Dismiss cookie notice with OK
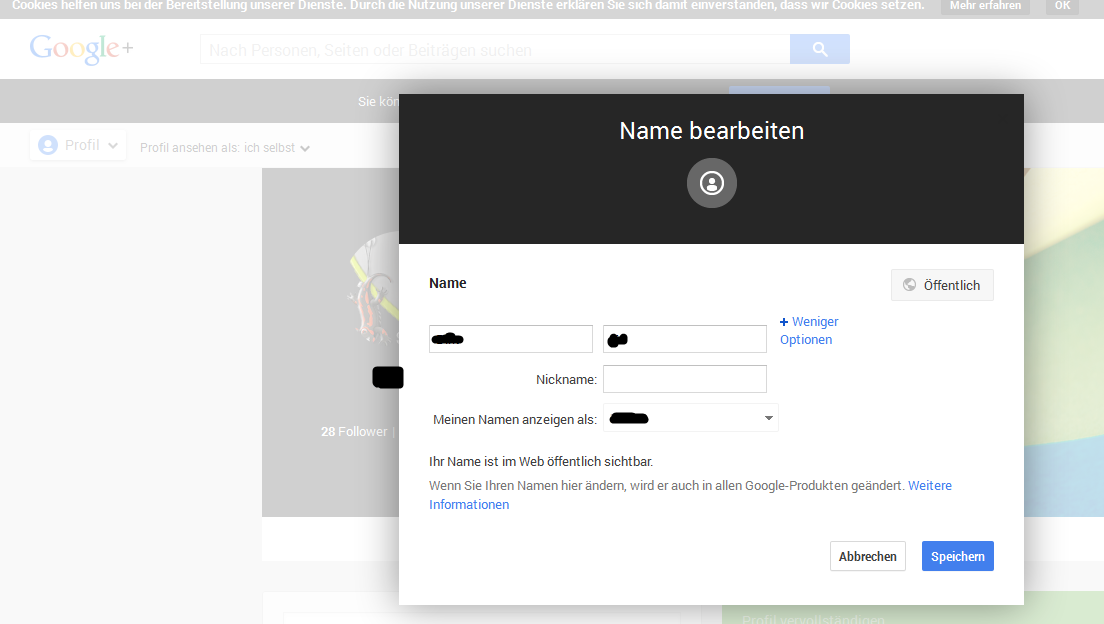This screenshot has width=1104, height=624. pos(1061,6)
